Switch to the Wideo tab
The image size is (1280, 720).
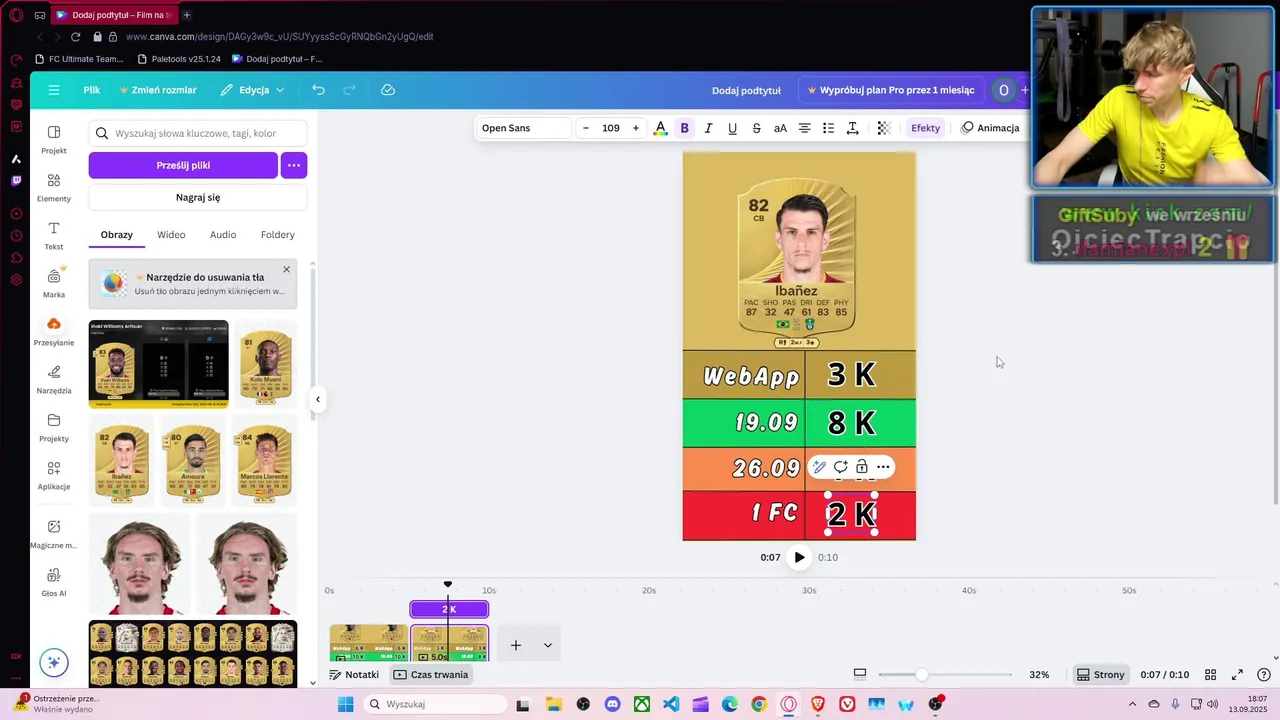171,235
